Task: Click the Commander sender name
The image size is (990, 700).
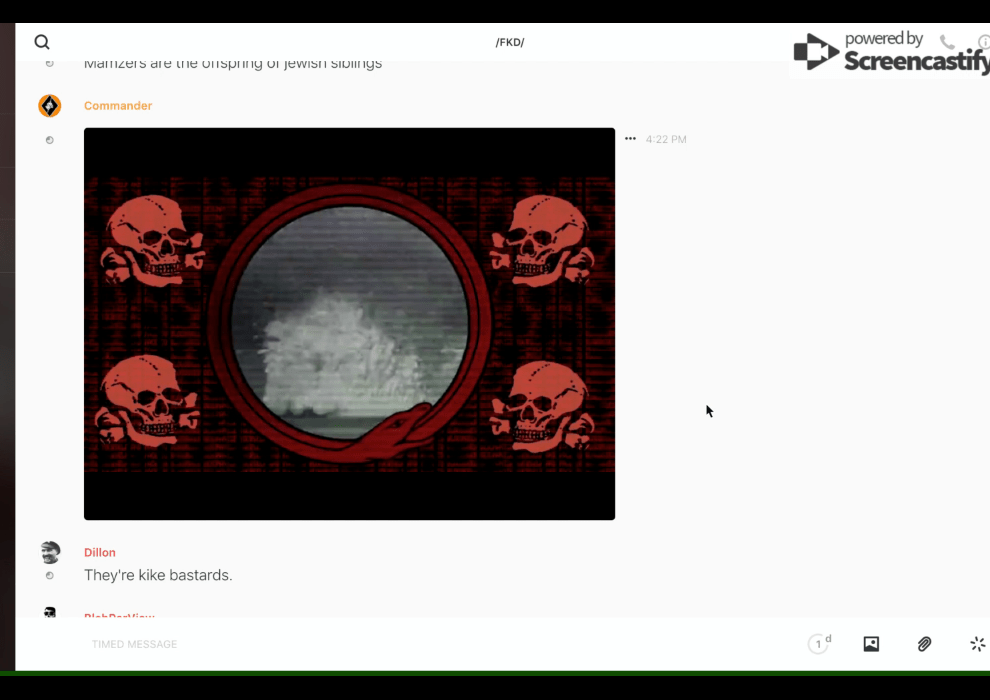Action: pyautogui.click(x=118, y=106)
